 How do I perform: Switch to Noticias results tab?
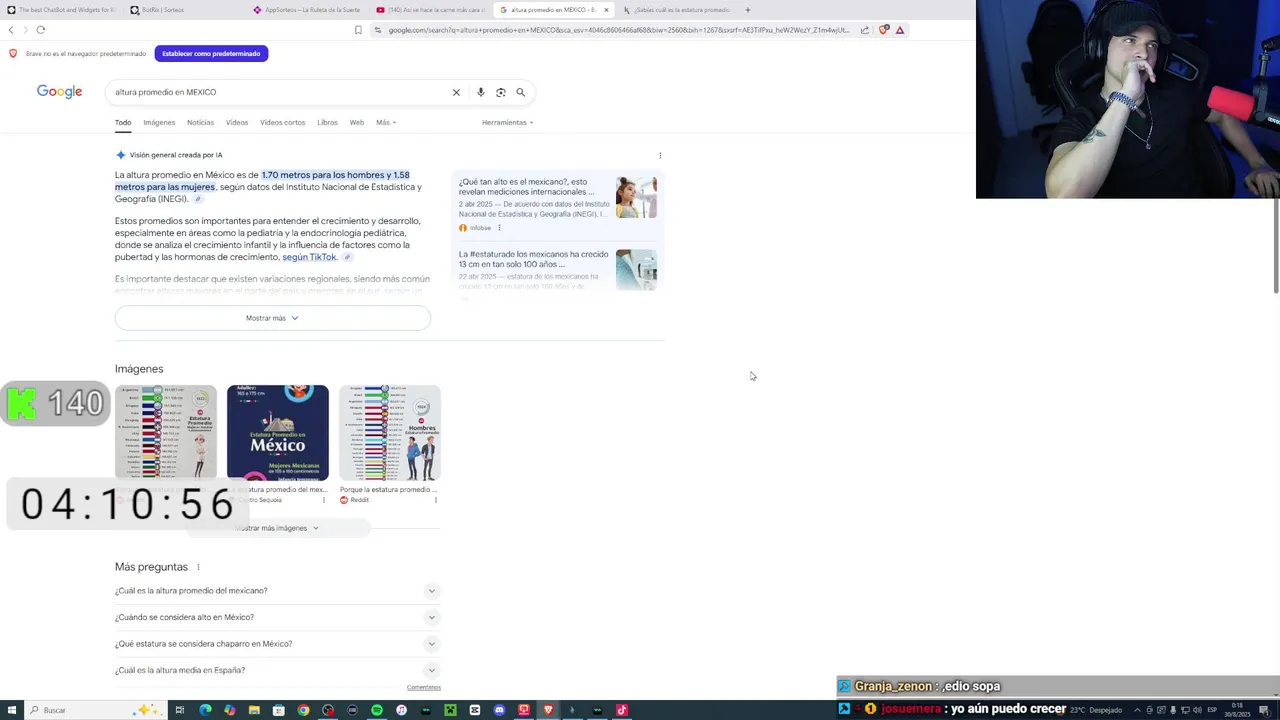[200, 122]
